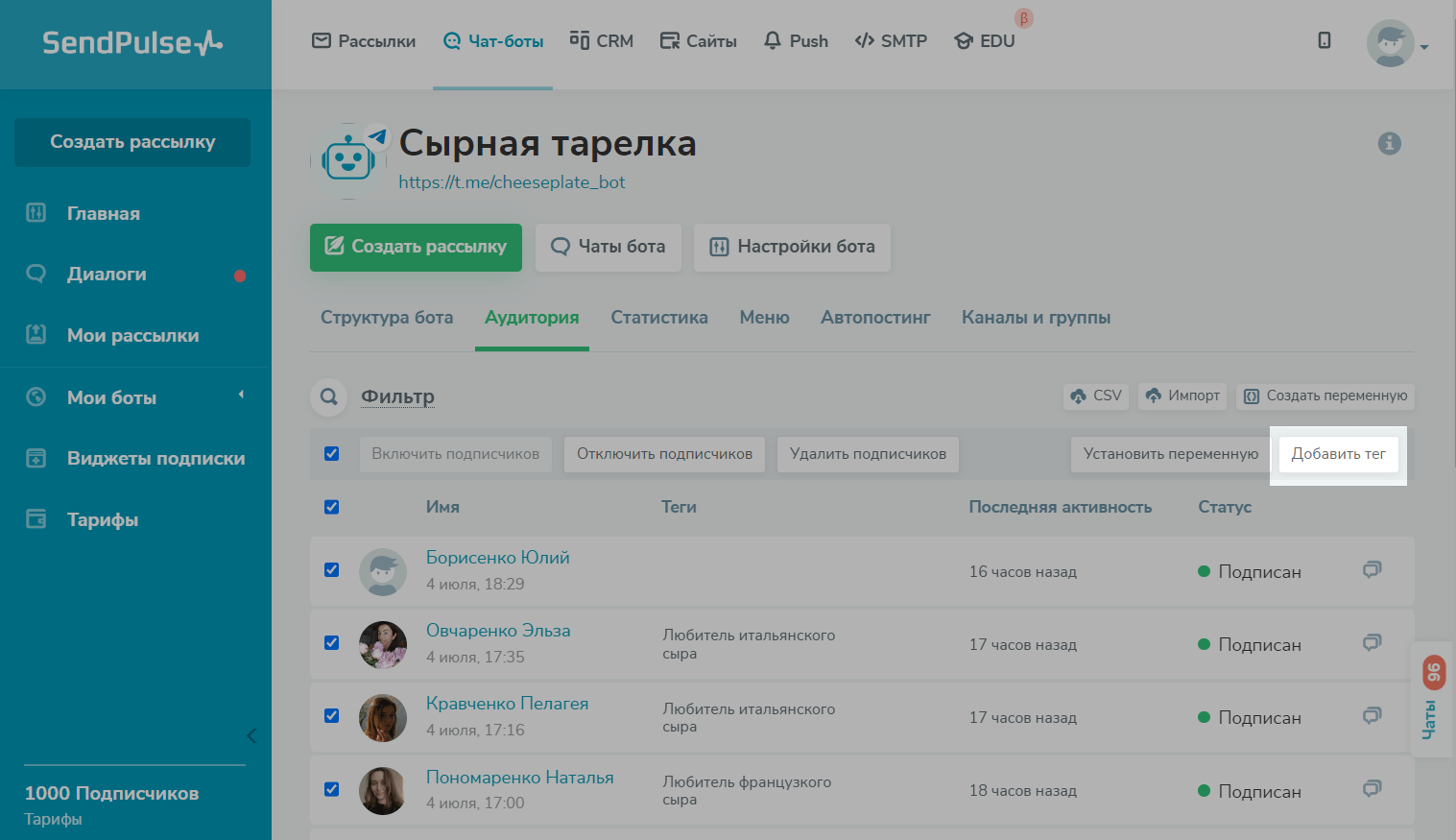Click the SendPulse logo
This screenshot has width=1456, height=840.
click(x=132, y=43)
